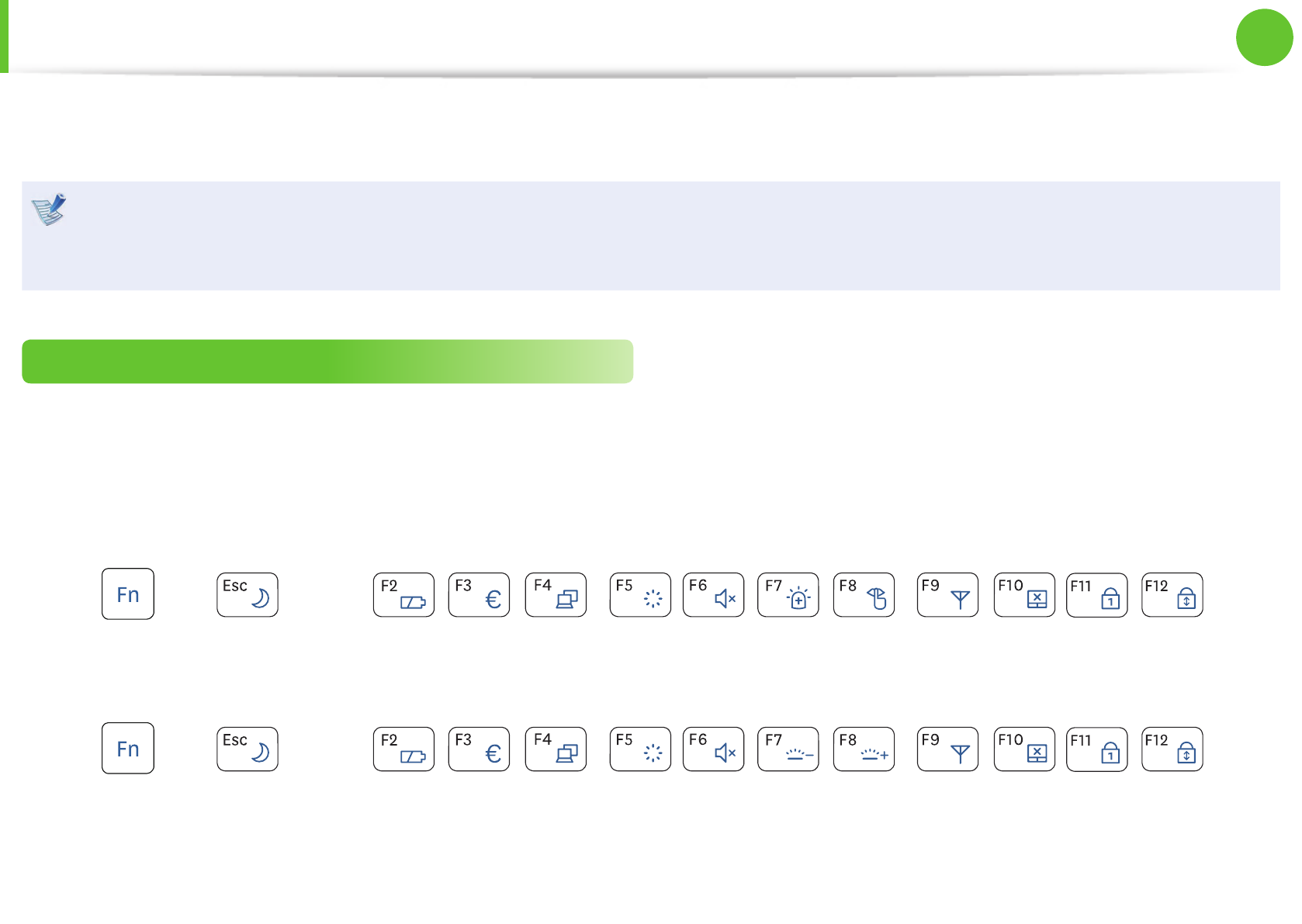1302x924 pixels.
Task: Click the green gradient section heading bar
Action: click(x=327, y=362)
